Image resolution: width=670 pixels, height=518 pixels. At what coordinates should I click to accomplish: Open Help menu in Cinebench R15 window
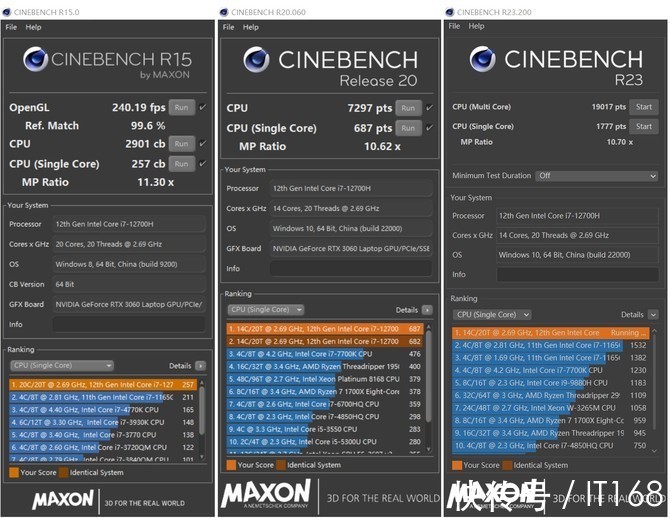click(x=33, y=27)
